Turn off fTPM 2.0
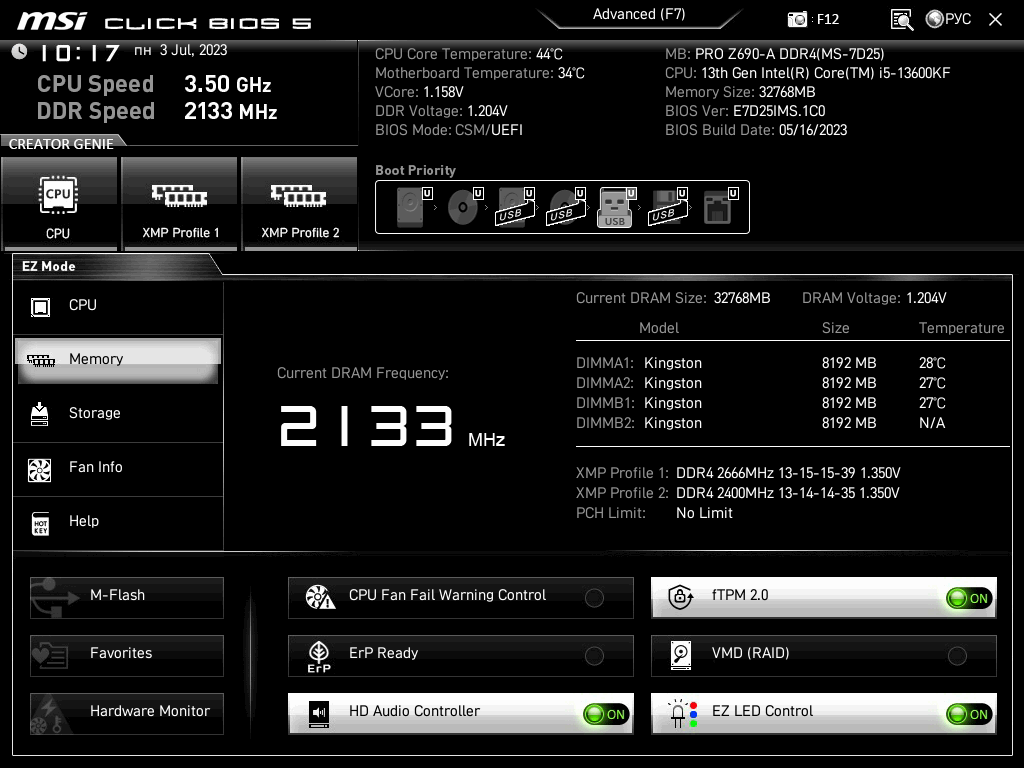 [824, 597]
